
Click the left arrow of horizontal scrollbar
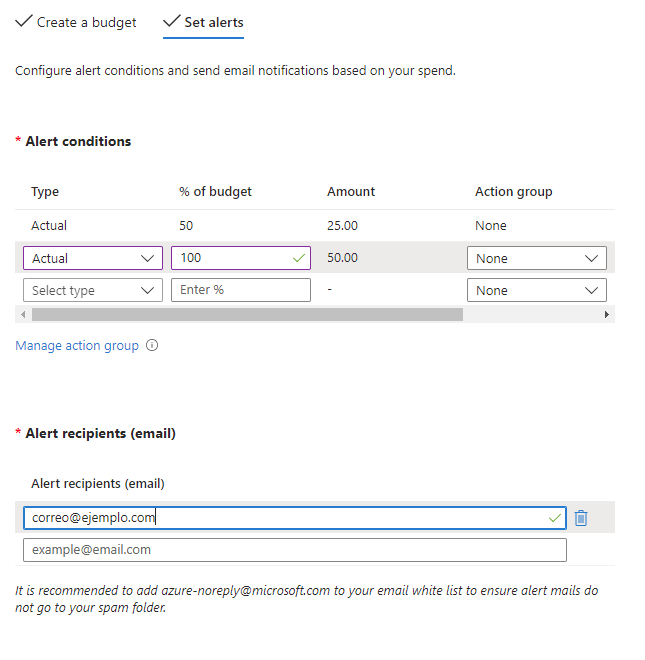click(x=23, y=314)
